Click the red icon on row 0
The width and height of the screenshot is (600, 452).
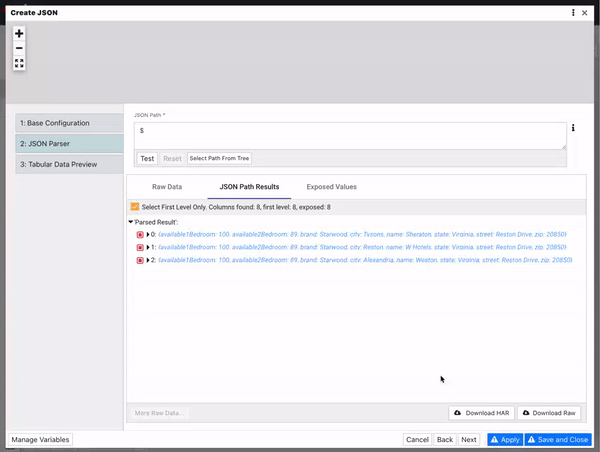tap(140, 235)
